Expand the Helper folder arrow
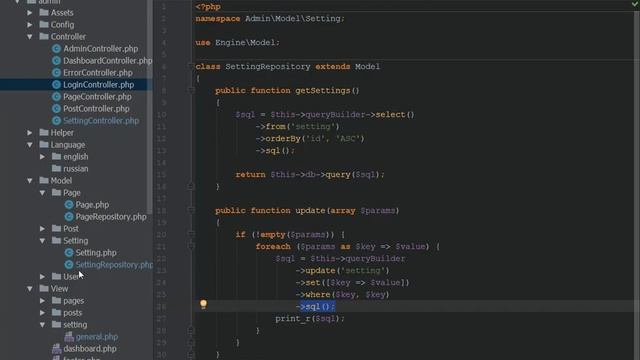 pyautogui.click(x=30, y=133)
